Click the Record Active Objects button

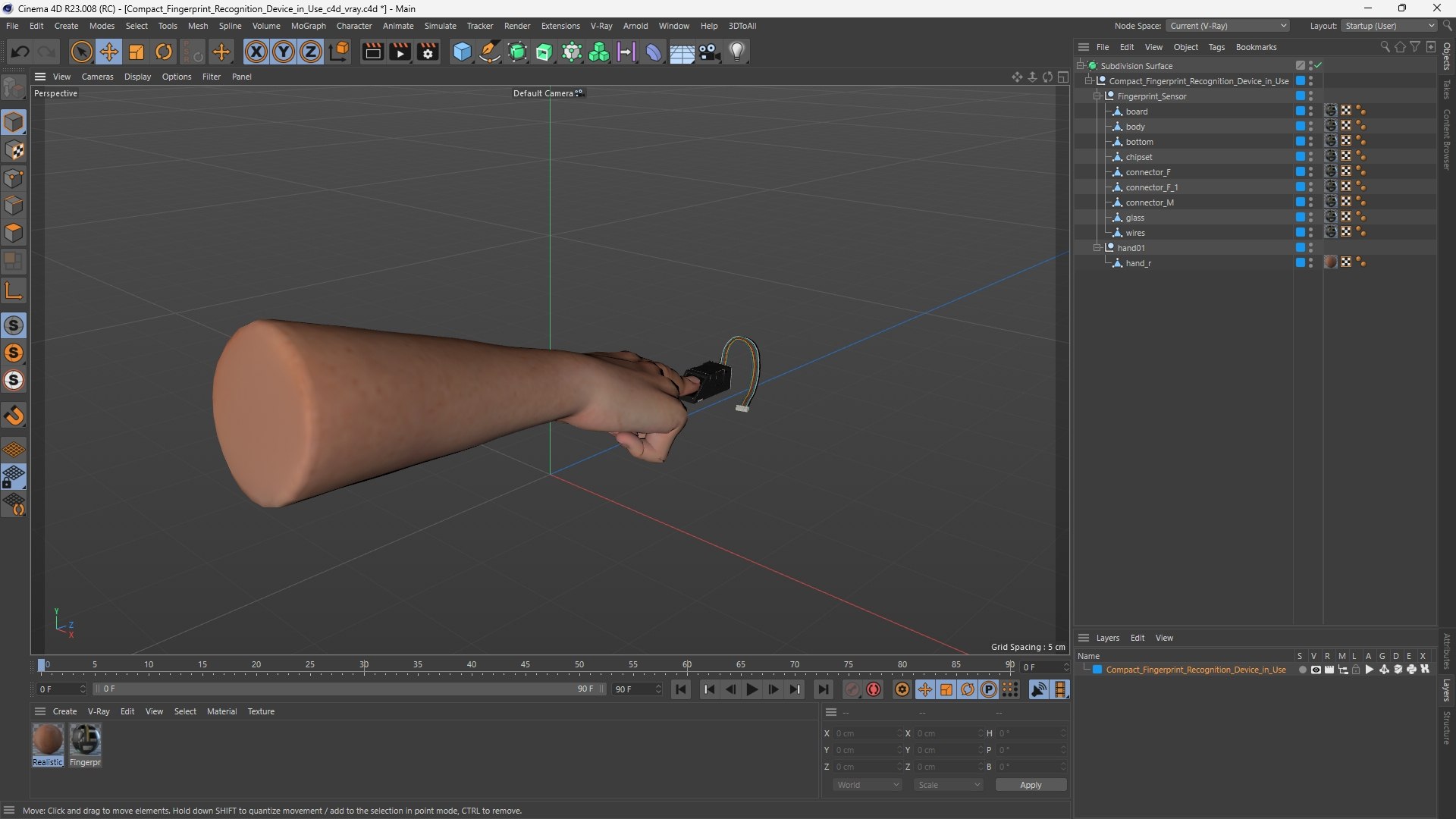tap(852, 689)
